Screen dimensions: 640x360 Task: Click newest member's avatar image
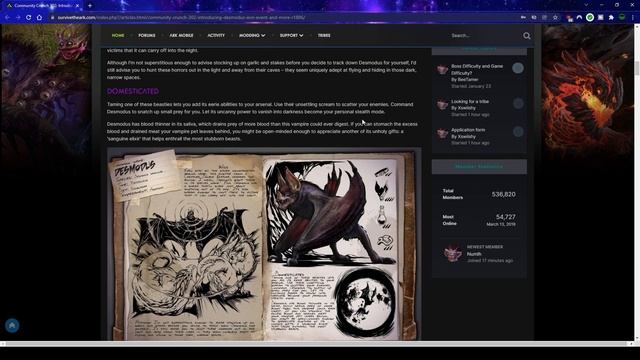pyautogui.click(x=453, y=253)
